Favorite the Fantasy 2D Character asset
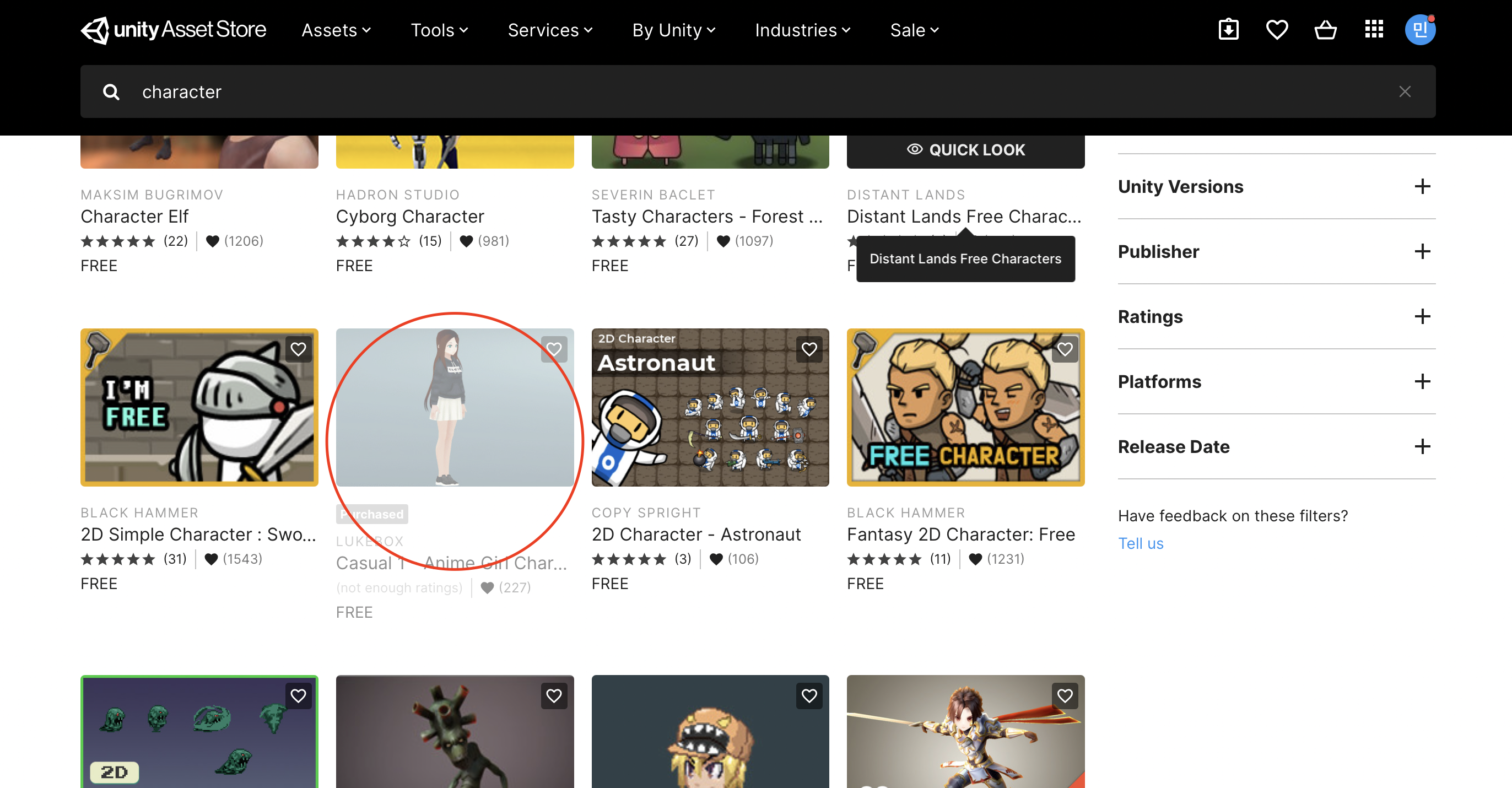 [1065, 349]
